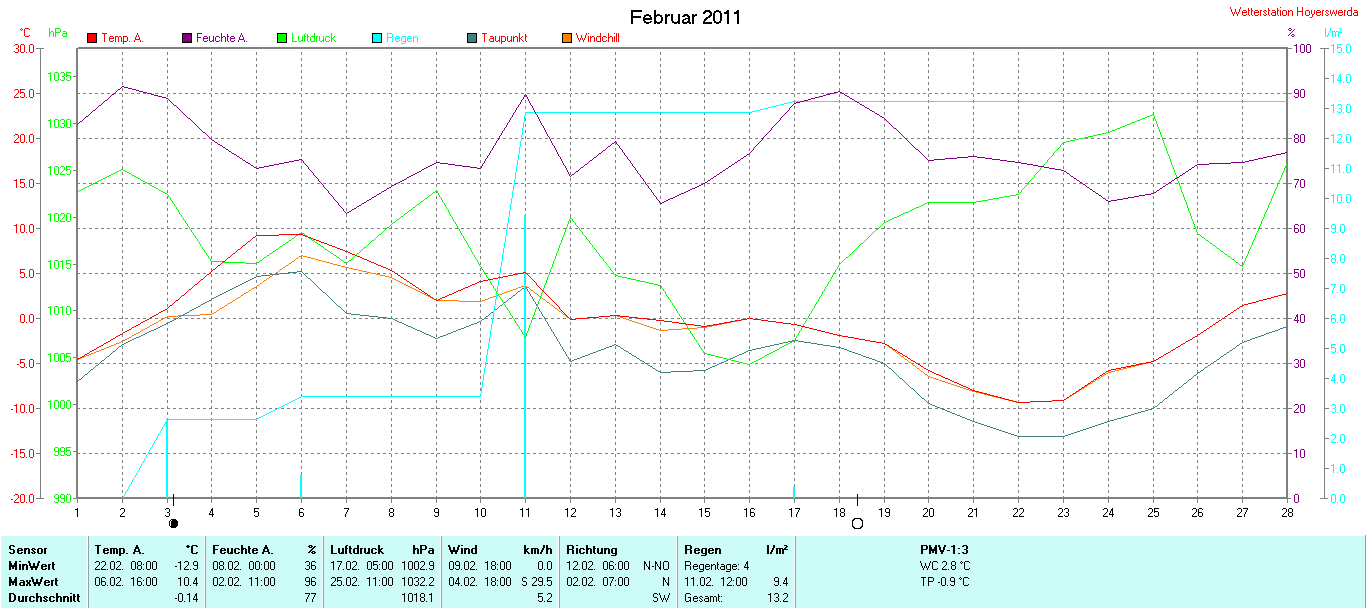Click the Sensor header in the table
Viewport: 1366px width, 608px height.
27,550
